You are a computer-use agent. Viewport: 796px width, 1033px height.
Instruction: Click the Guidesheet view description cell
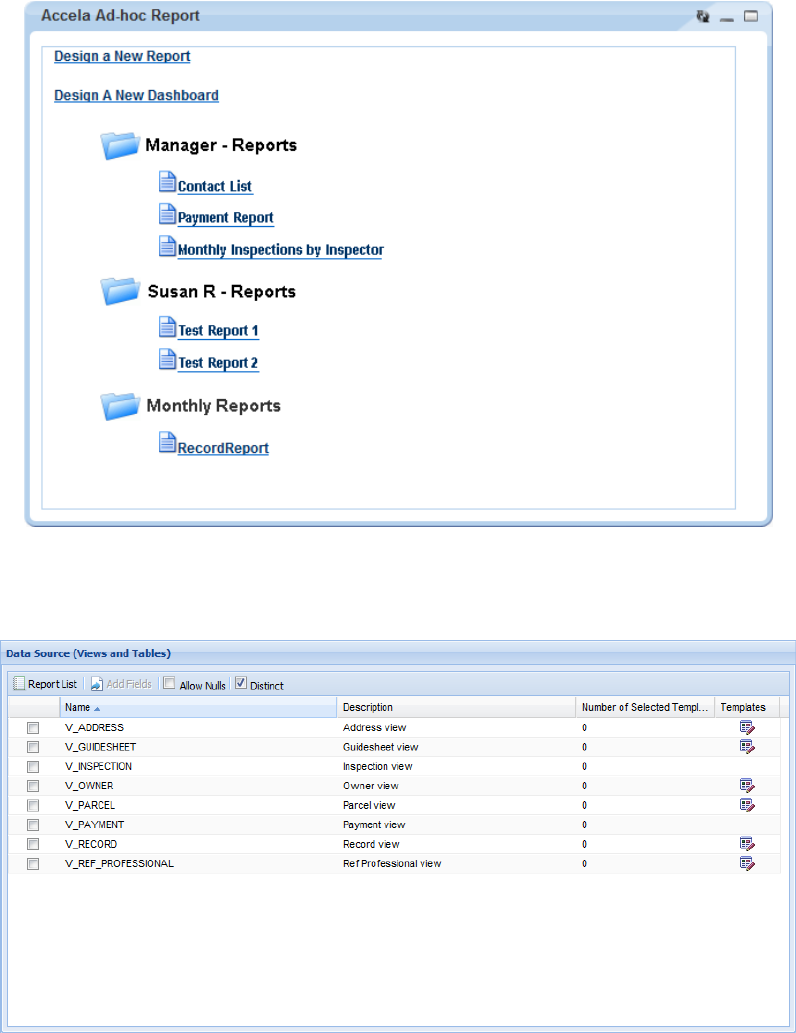tap(380, 747)
